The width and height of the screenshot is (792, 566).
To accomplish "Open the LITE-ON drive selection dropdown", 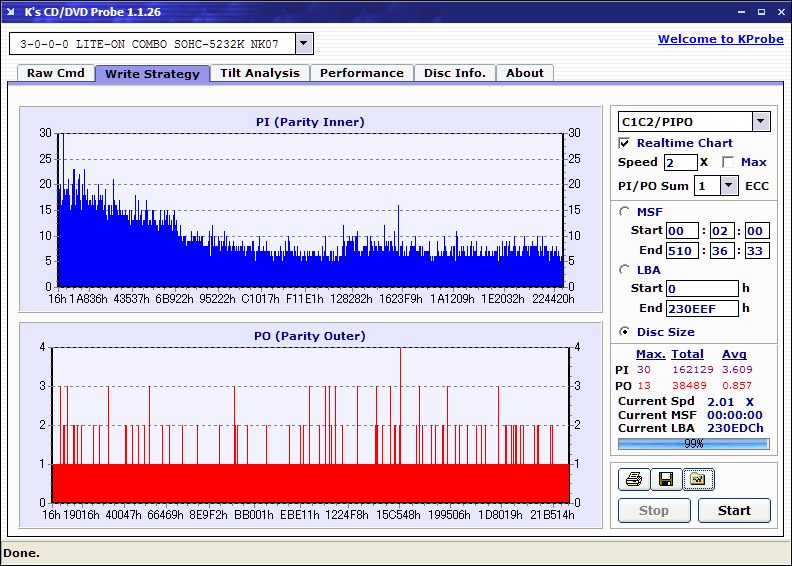I will pyautogui.click(x=304, y=44).
